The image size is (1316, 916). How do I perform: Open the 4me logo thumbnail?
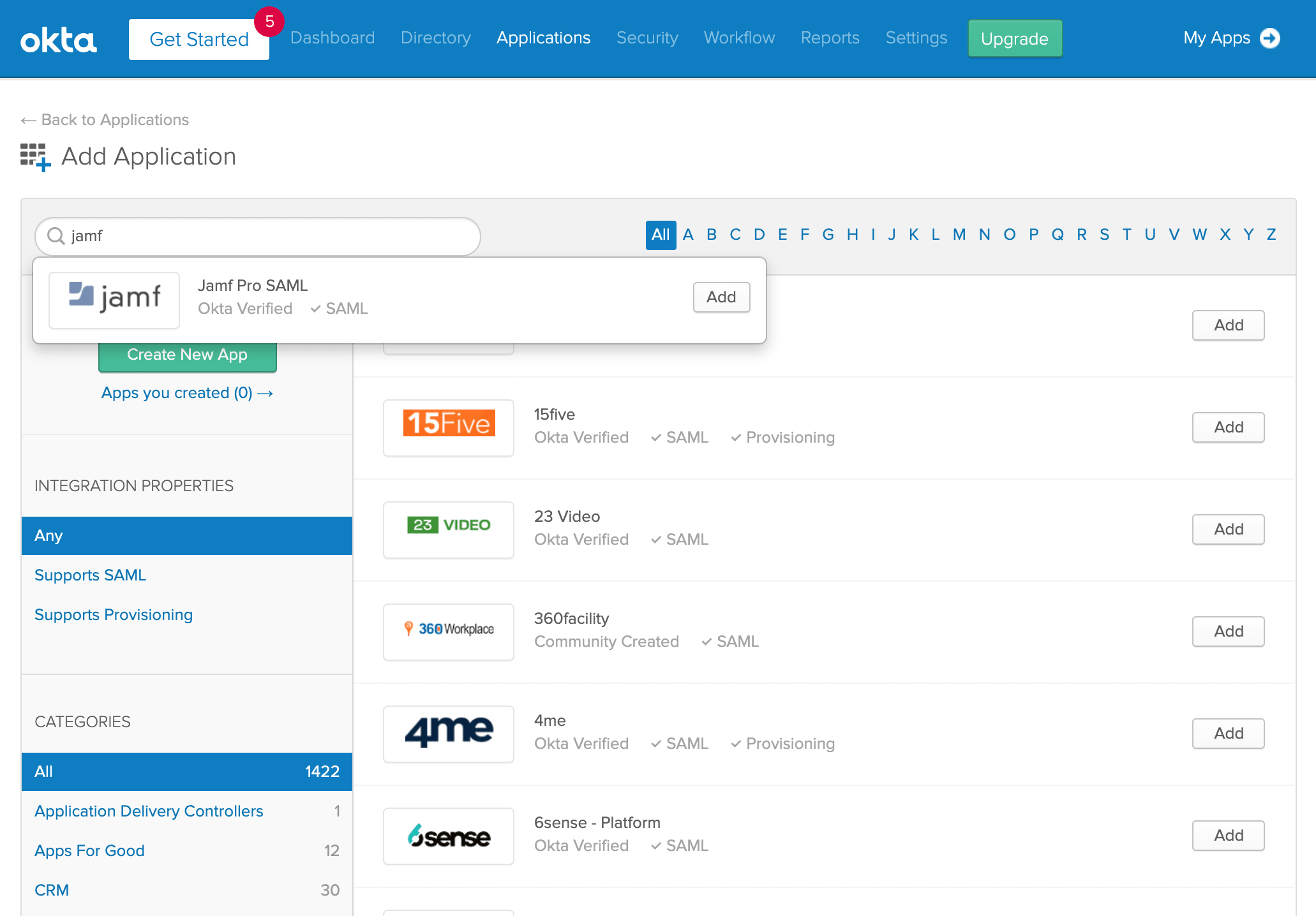click(449, 734)
